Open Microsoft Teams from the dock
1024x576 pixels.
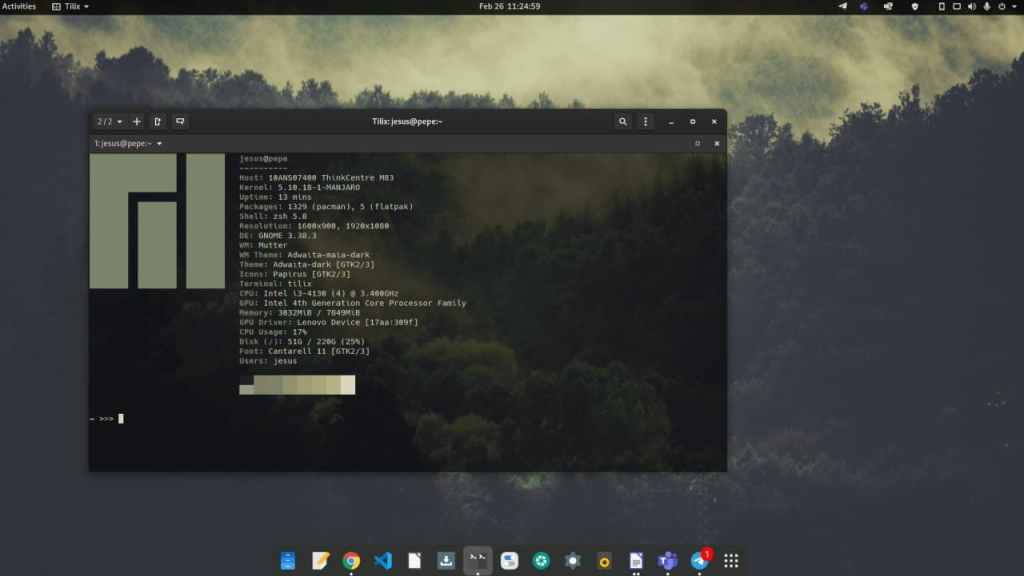[667, 561]
